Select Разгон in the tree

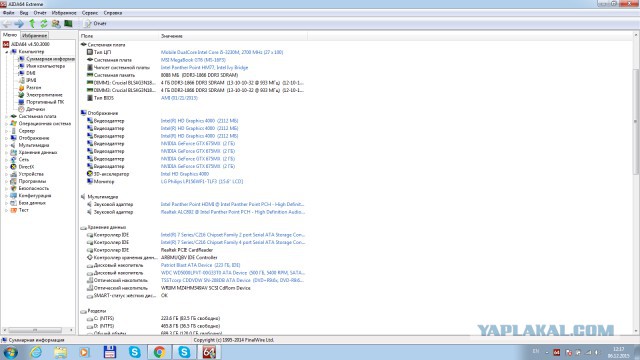coord(30,88)
